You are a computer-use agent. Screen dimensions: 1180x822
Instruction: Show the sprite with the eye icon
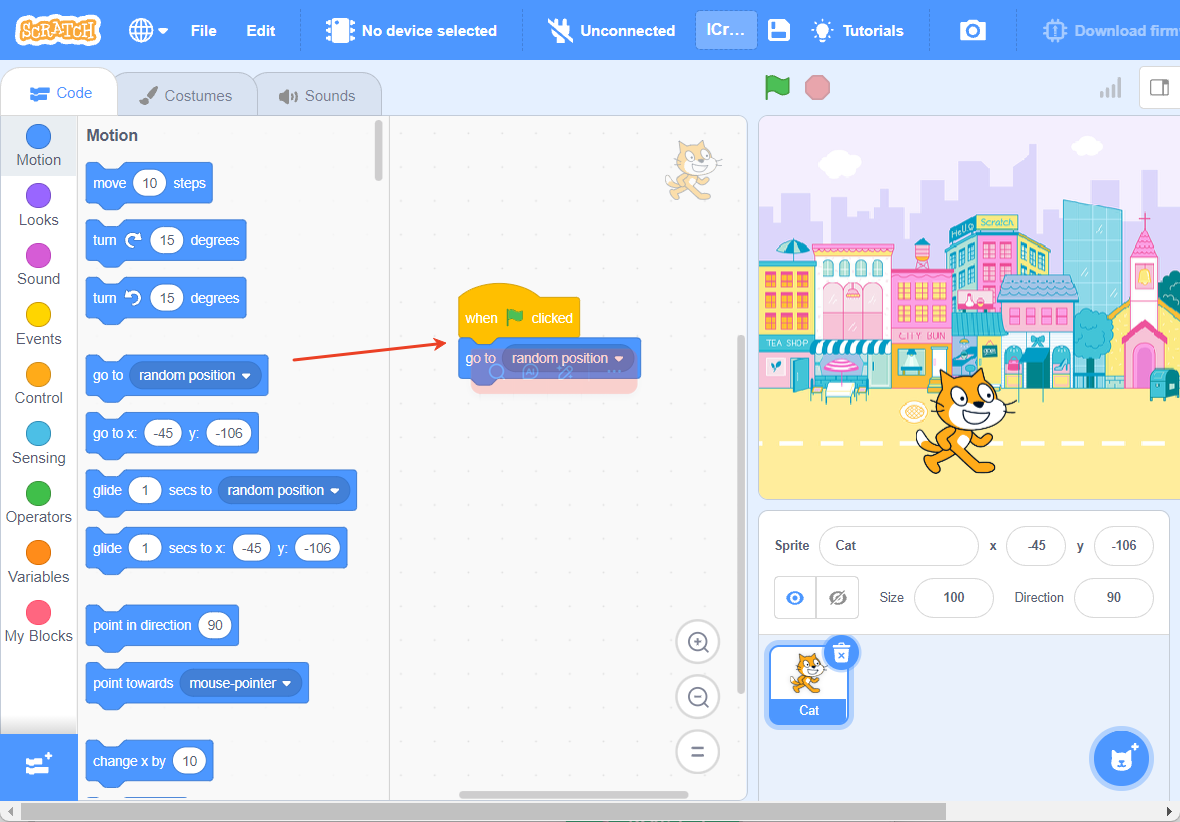coord(795,598)
